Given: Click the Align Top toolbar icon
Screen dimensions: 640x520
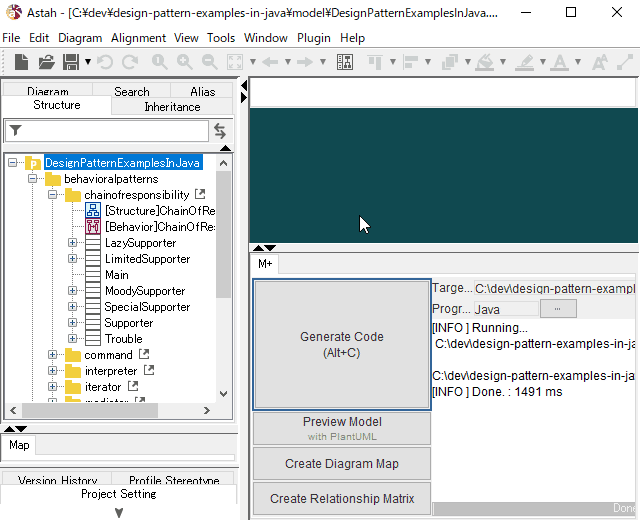Looking at the screenshot, I should (x=375, y=62).
